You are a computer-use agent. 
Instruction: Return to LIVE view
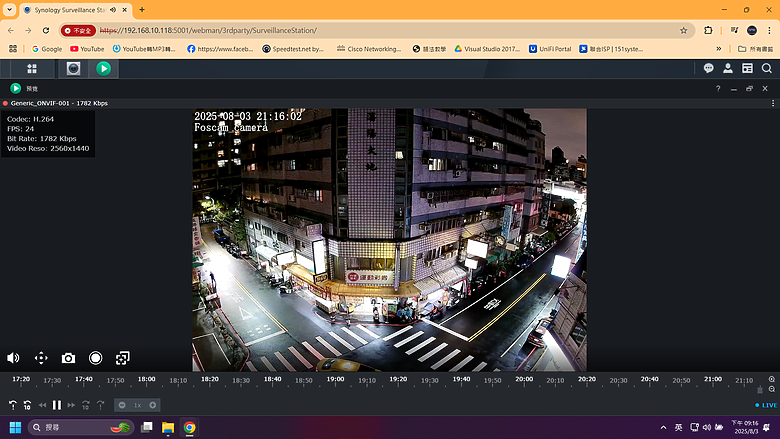click(x=766, y=405)
